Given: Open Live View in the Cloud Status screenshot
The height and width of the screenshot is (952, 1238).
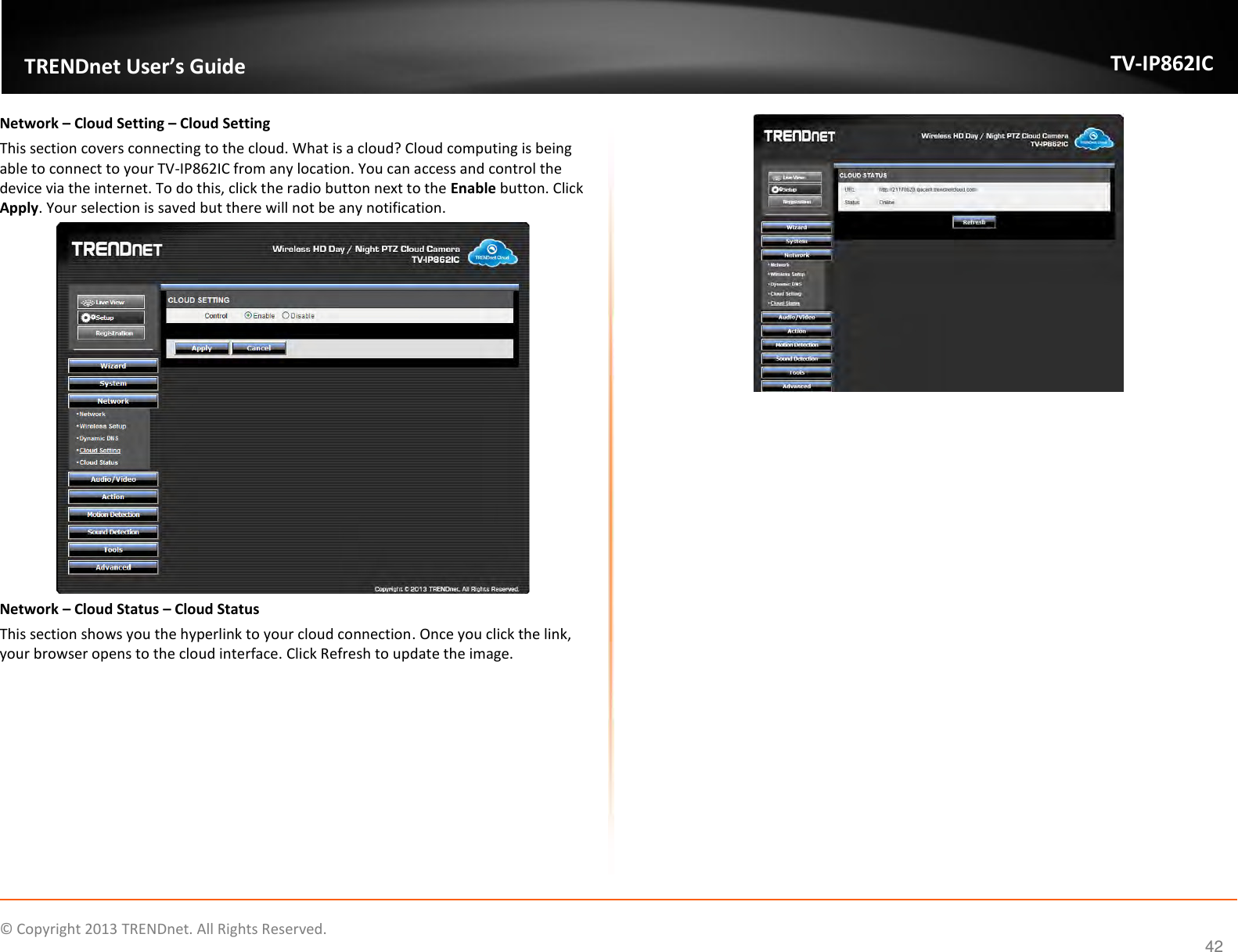Looking at the screenshot, I should pos(795,178).
